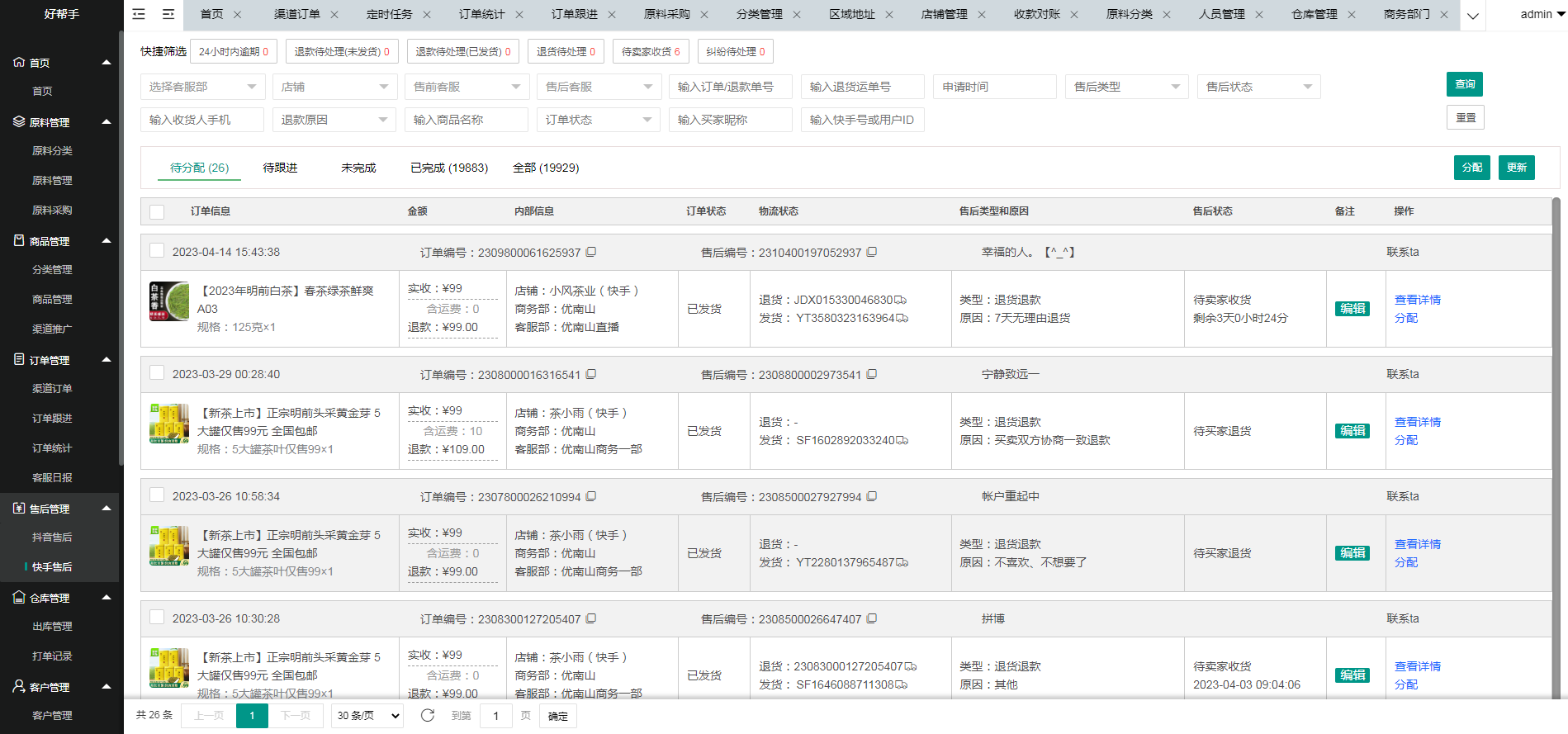Click the 仓库管理 sidebar icon
Screen dimensions: 1568x734
(x=19, y=597)
